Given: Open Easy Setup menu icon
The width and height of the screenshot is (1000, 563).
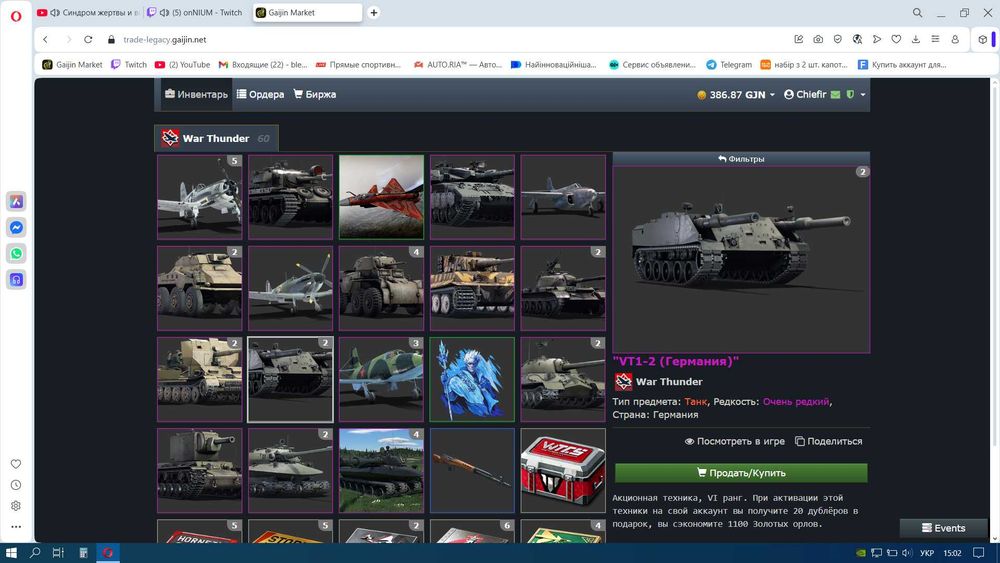Looking at the screenshot, I should 935,40.
